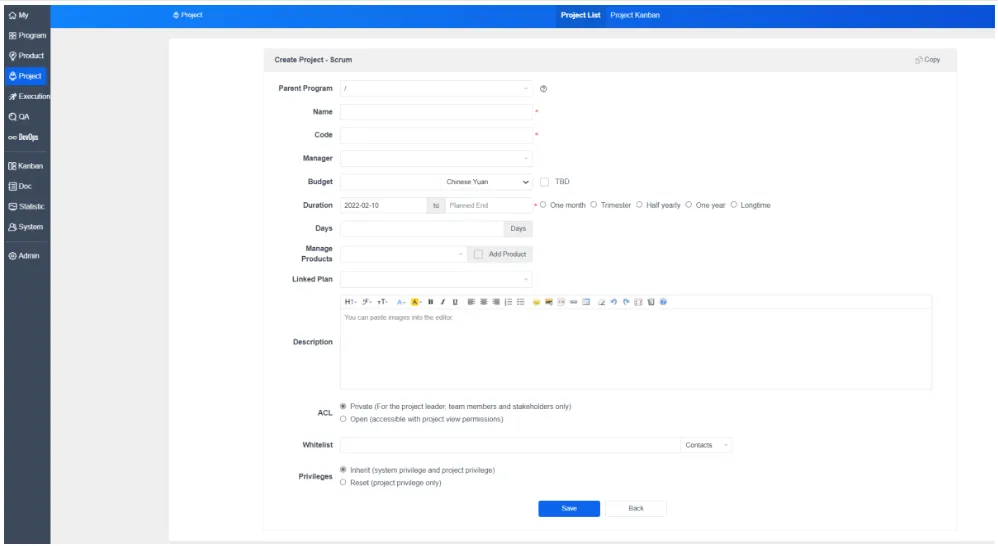The image size is (998, 546).
Task: Click the undo arrow in editor toolbar
Action: click(x=614, y=302)
